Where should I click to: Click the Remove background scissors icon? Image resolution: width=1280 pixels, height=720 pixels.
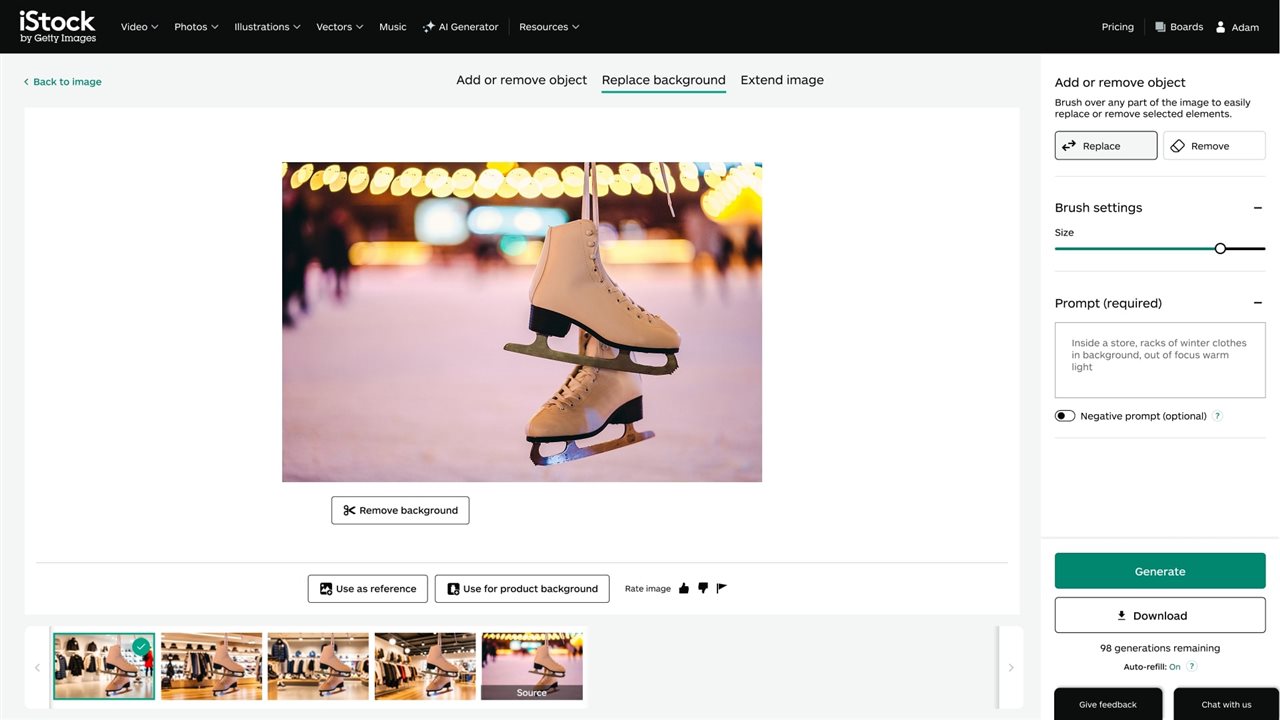point(348,510)
